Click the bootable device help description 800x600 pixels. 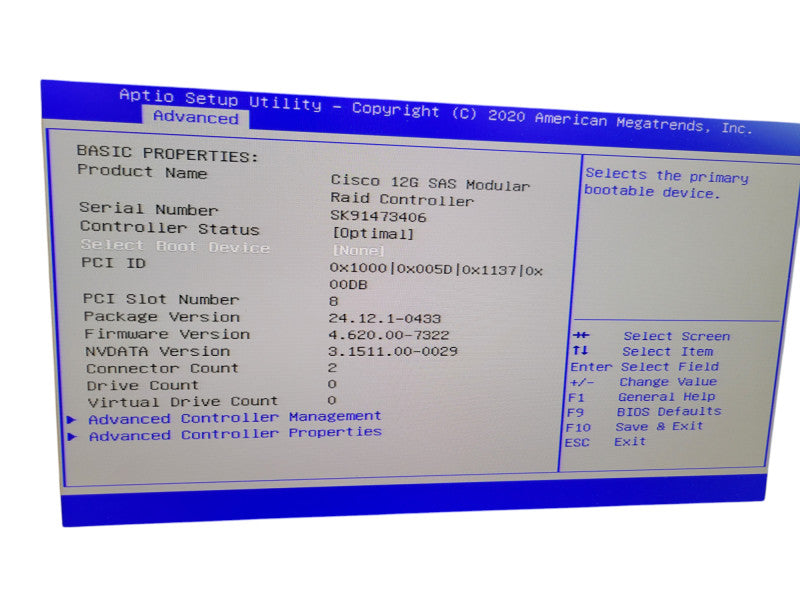[666, 183]
